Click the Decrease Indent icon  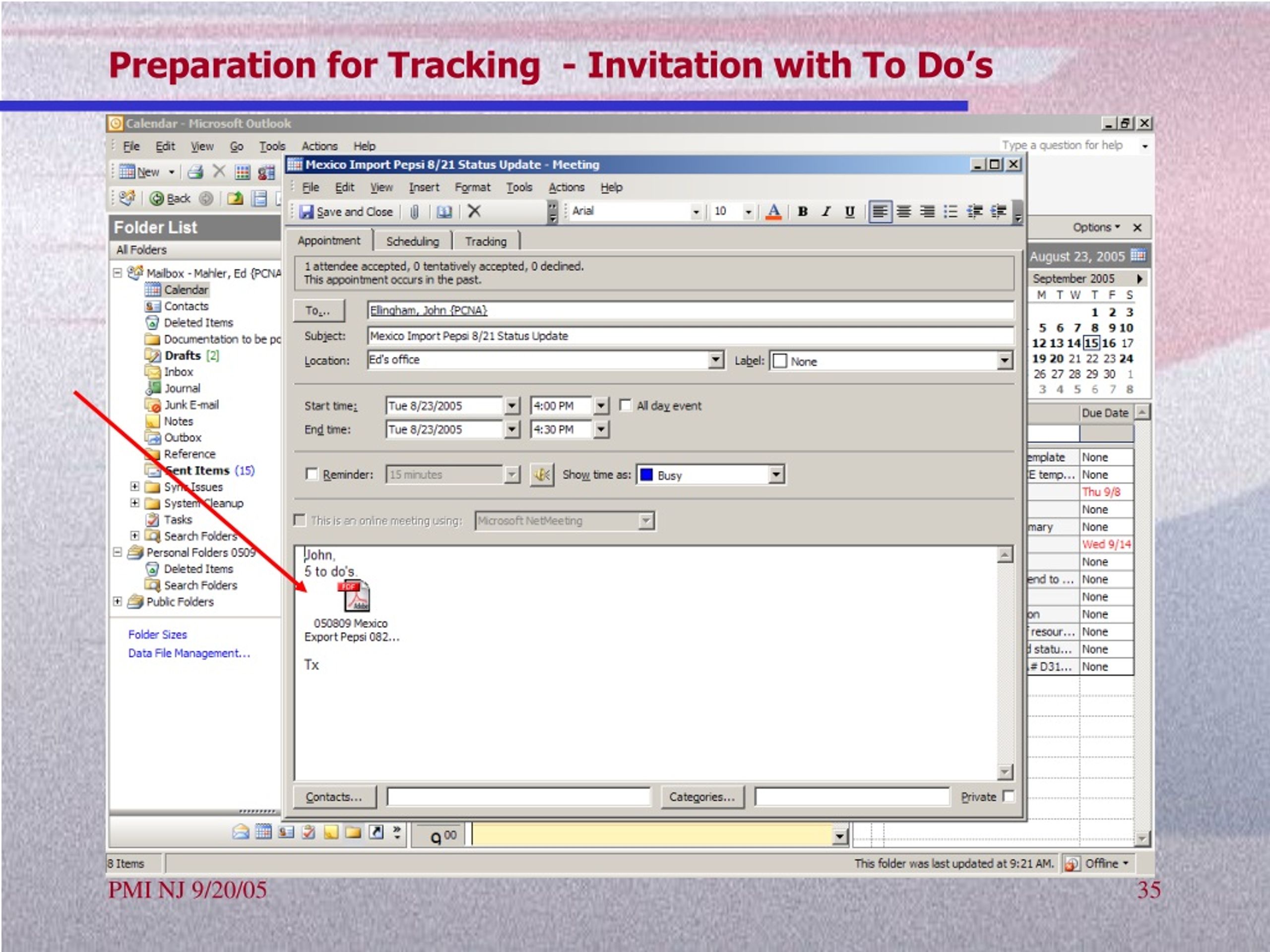[x=974, y=212]
